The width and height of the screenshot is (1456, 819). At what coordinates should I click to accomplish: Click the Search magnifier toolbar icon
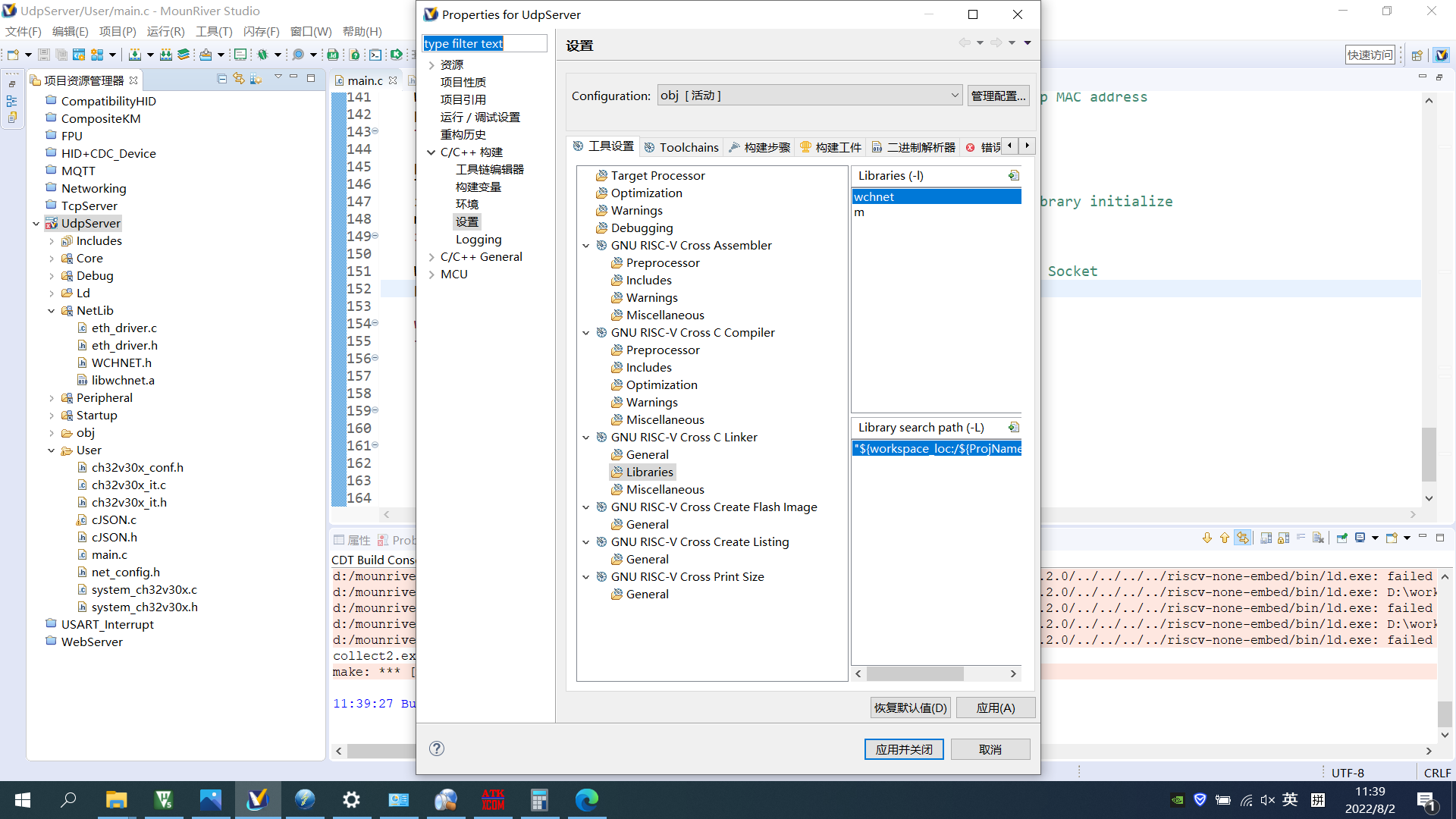(299, 55)
